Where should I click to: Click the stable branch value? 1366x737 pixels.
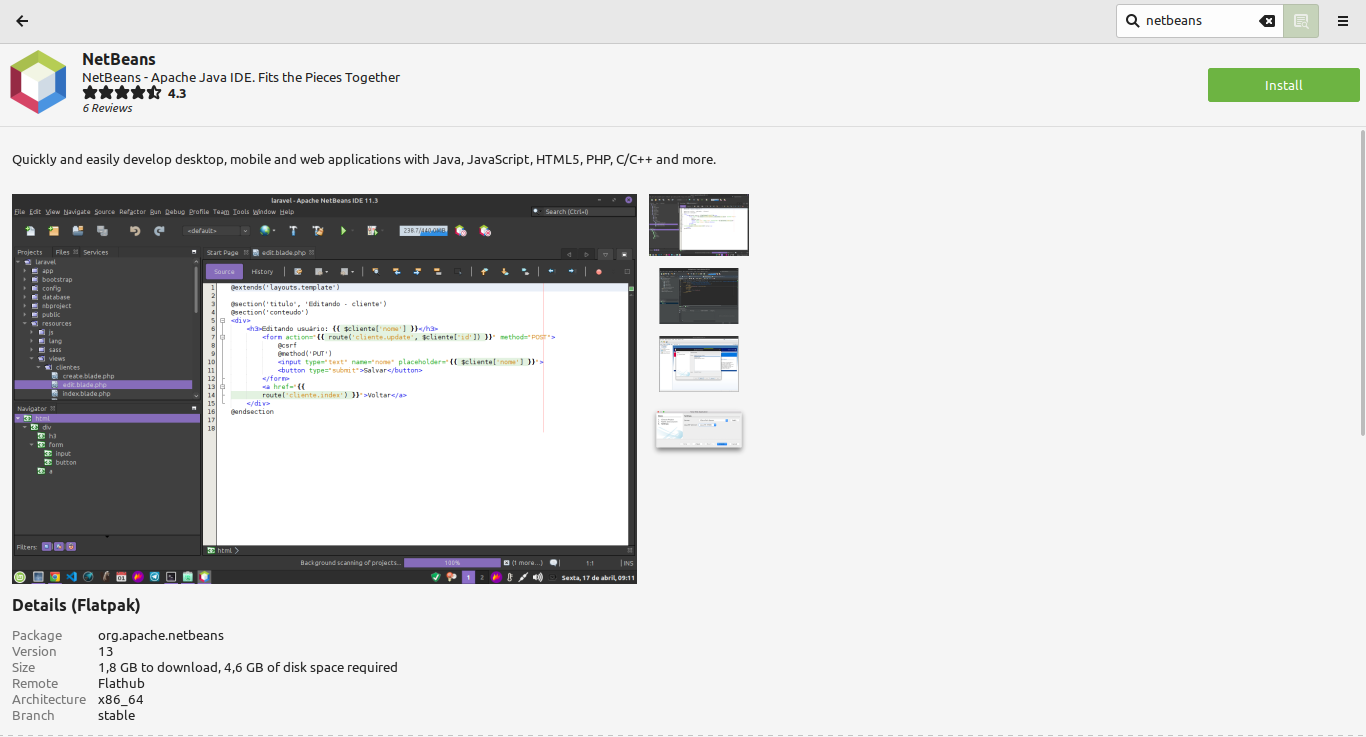[x=116, y=716]
